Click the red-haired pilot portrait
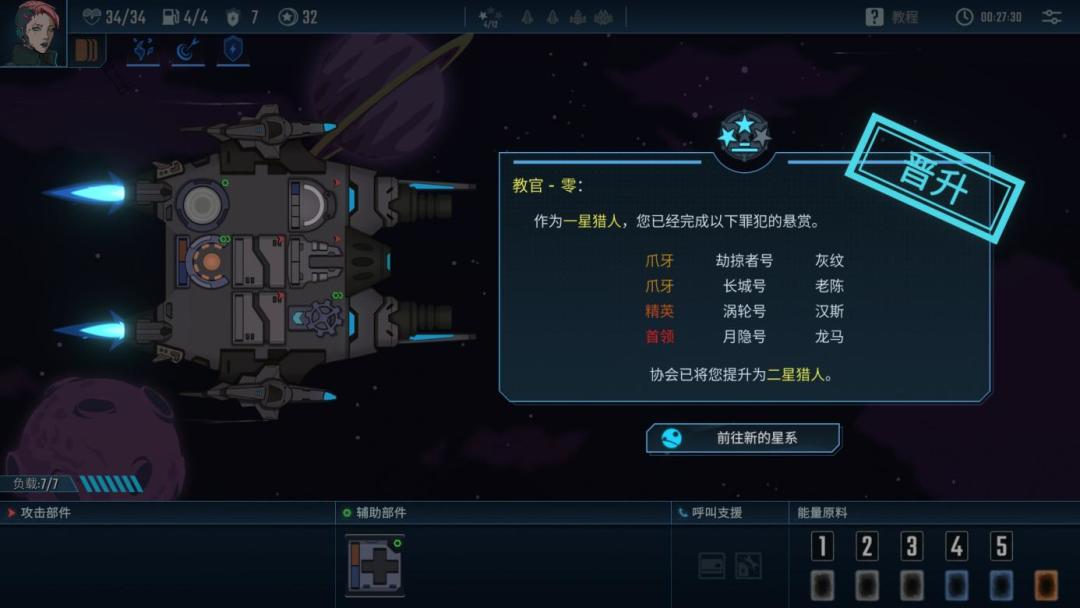Viewport: 1080px width, 608px height. pyautogui.click(x=32, y=32)
